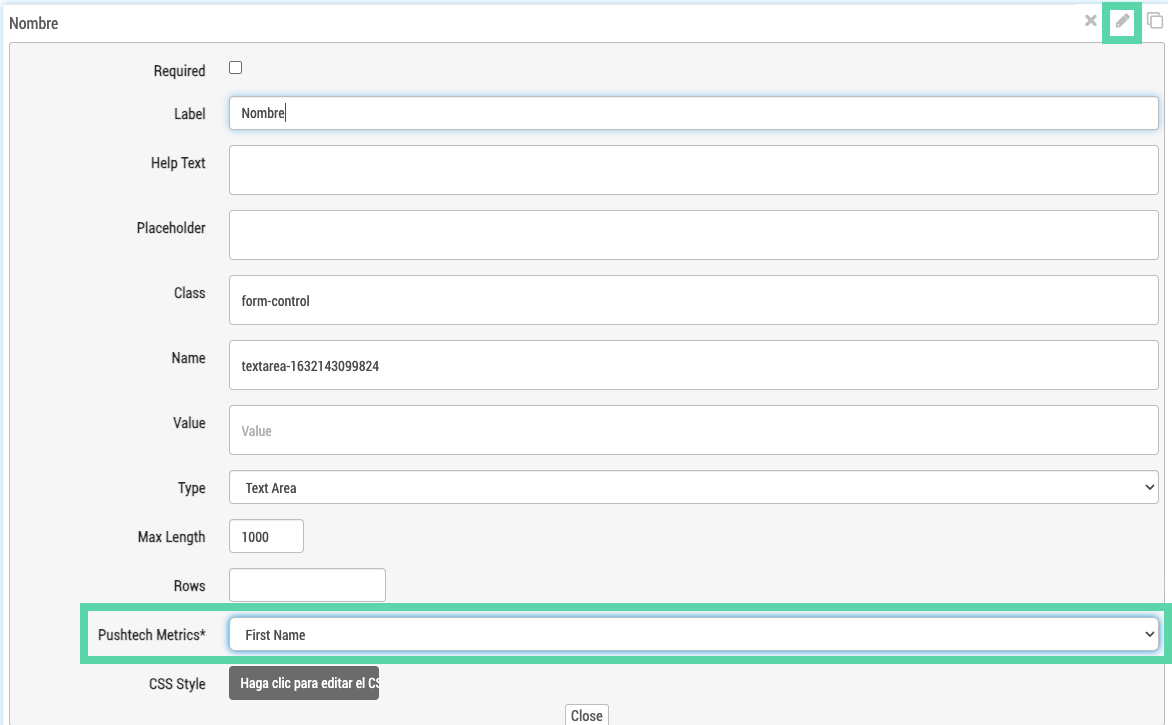
Task: Remove the Nombre field with the X icon
Action: (1091, 21)
